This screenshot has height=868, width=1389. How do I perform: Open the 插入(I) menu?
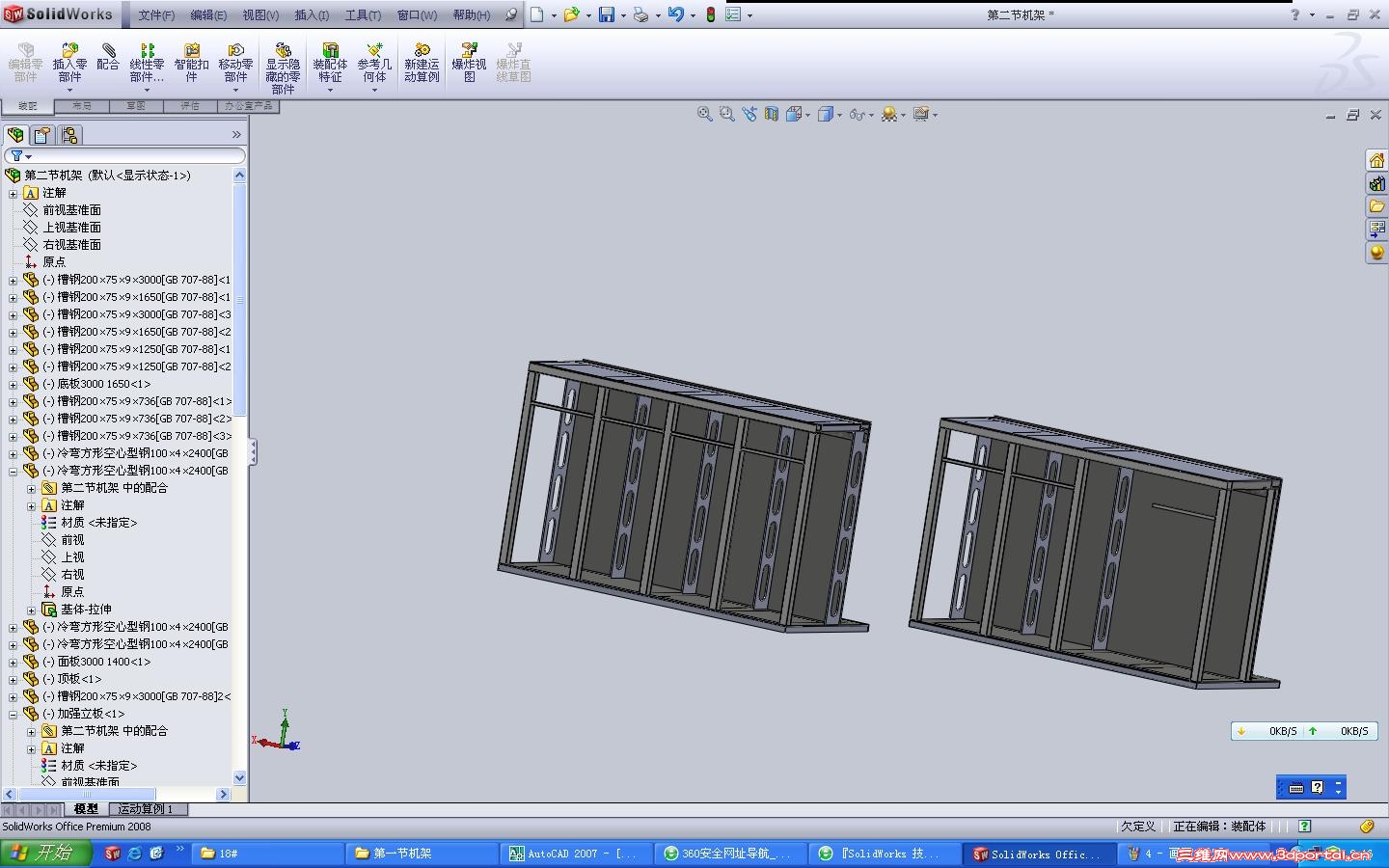coord(312,14)
